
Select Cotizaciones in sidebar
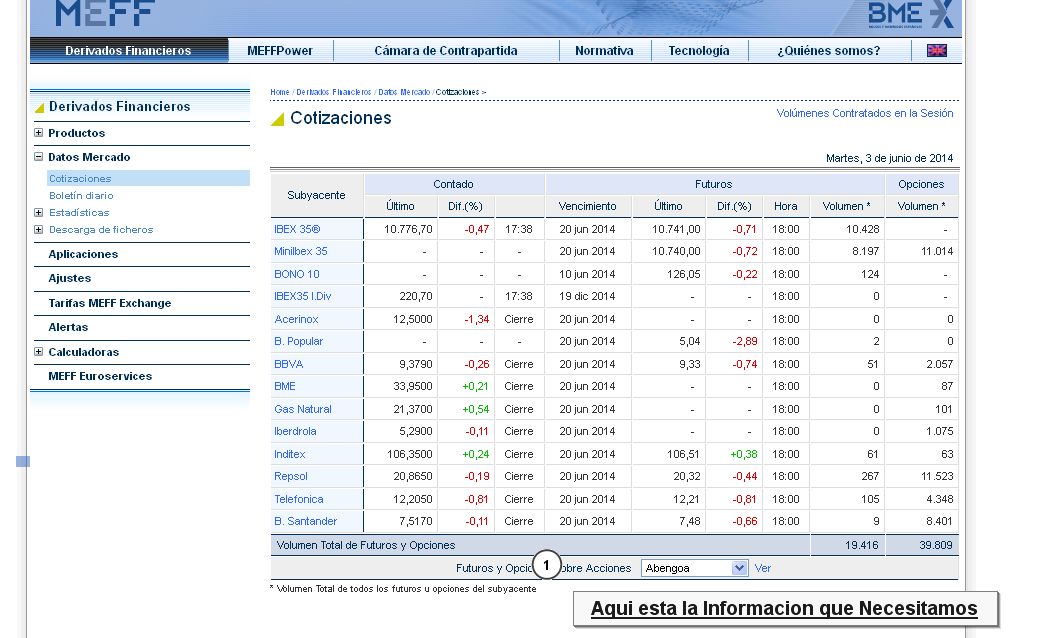coord(80,178)
